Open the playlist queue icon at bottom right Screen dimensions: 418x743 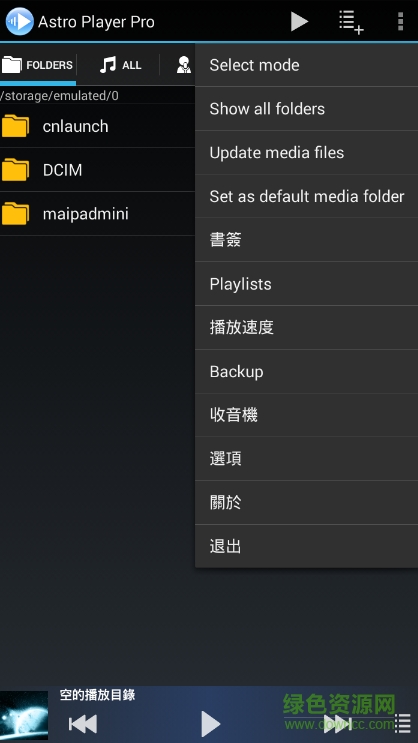click(x=403, y=724)
